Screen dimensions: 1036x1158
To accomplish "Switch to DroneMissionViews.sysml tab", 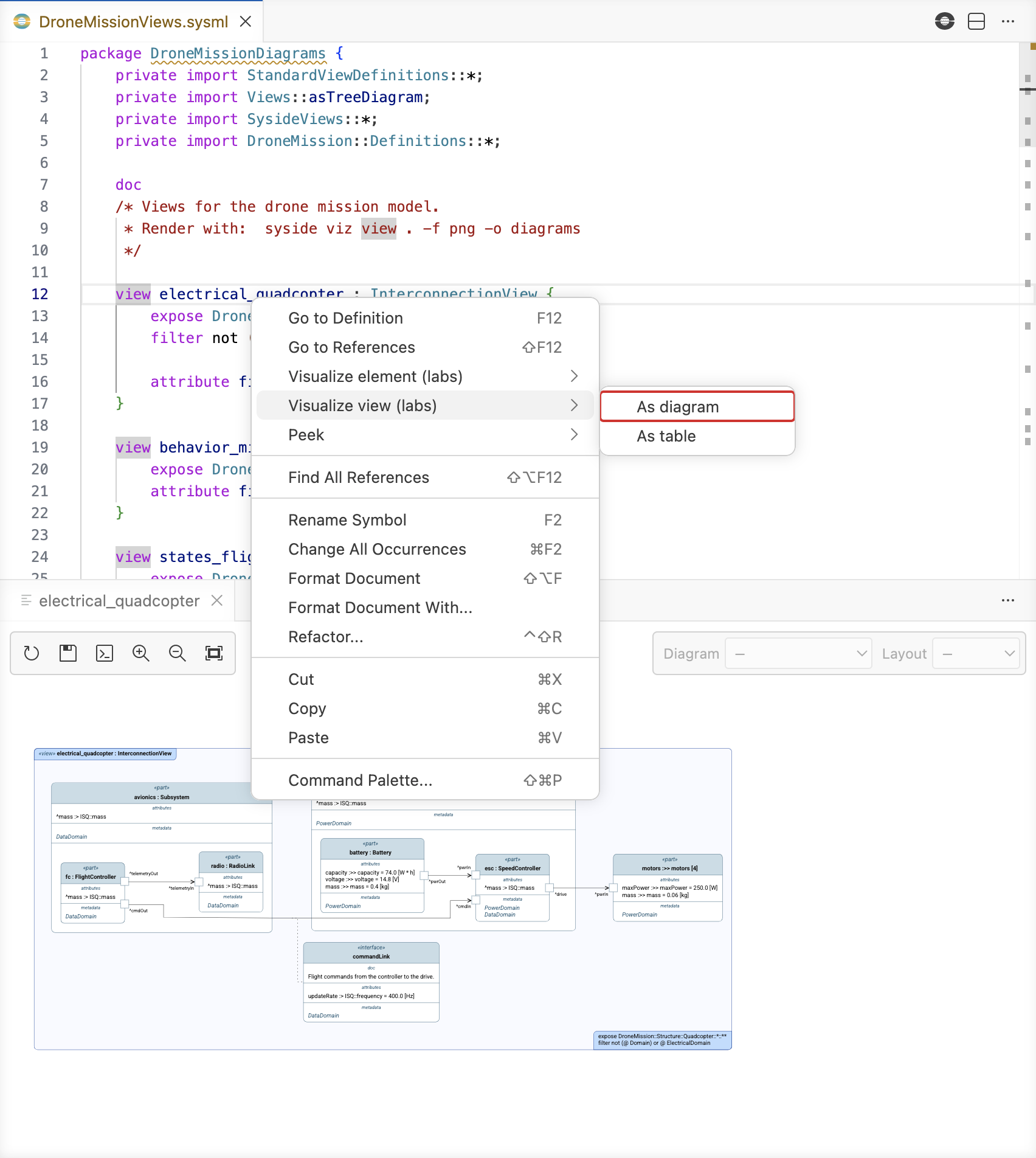I will click(x=133, y=21).
